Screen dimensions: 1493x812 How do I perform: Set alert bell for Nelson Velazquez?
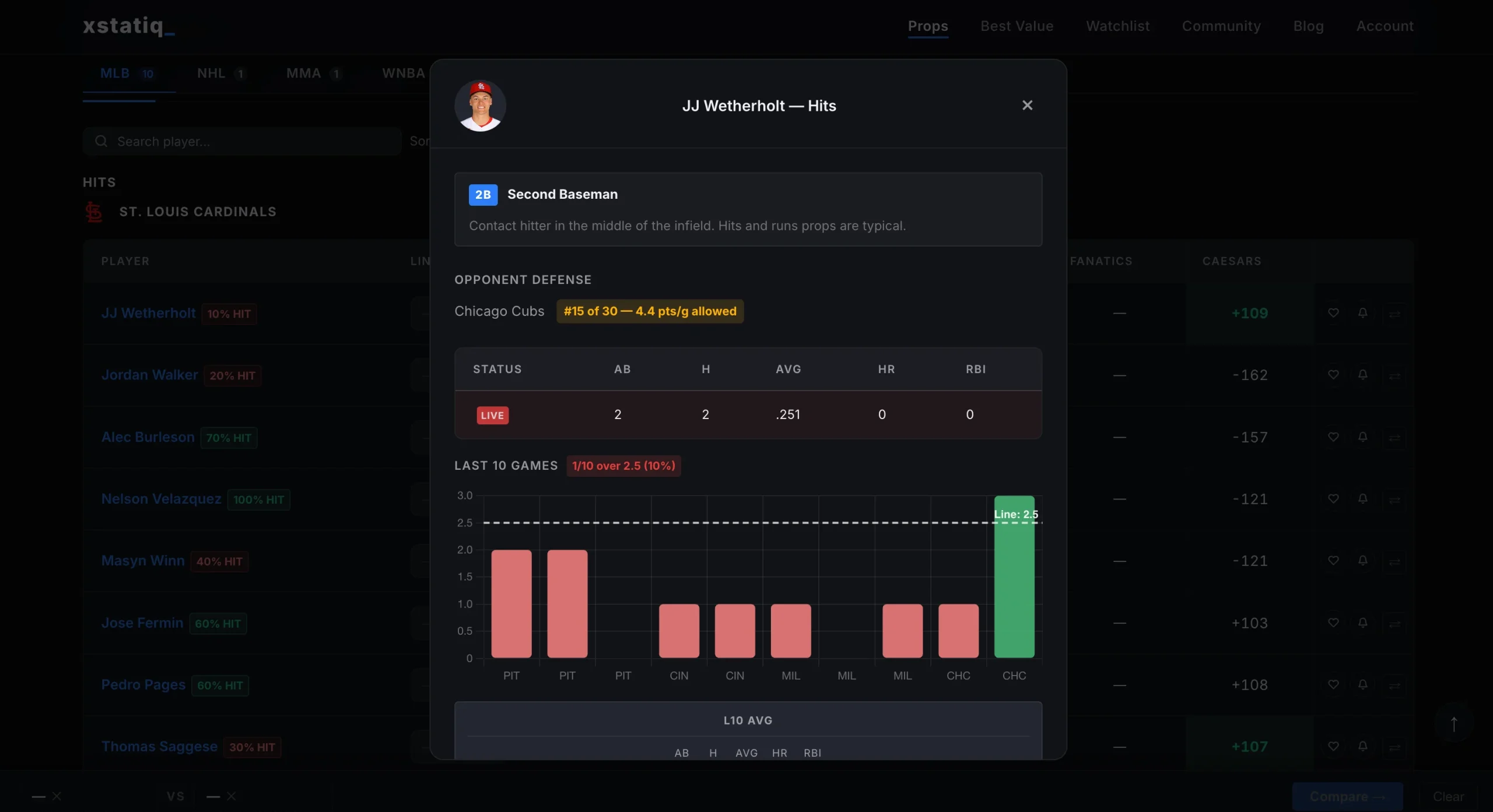click(x=1363, y=499)
